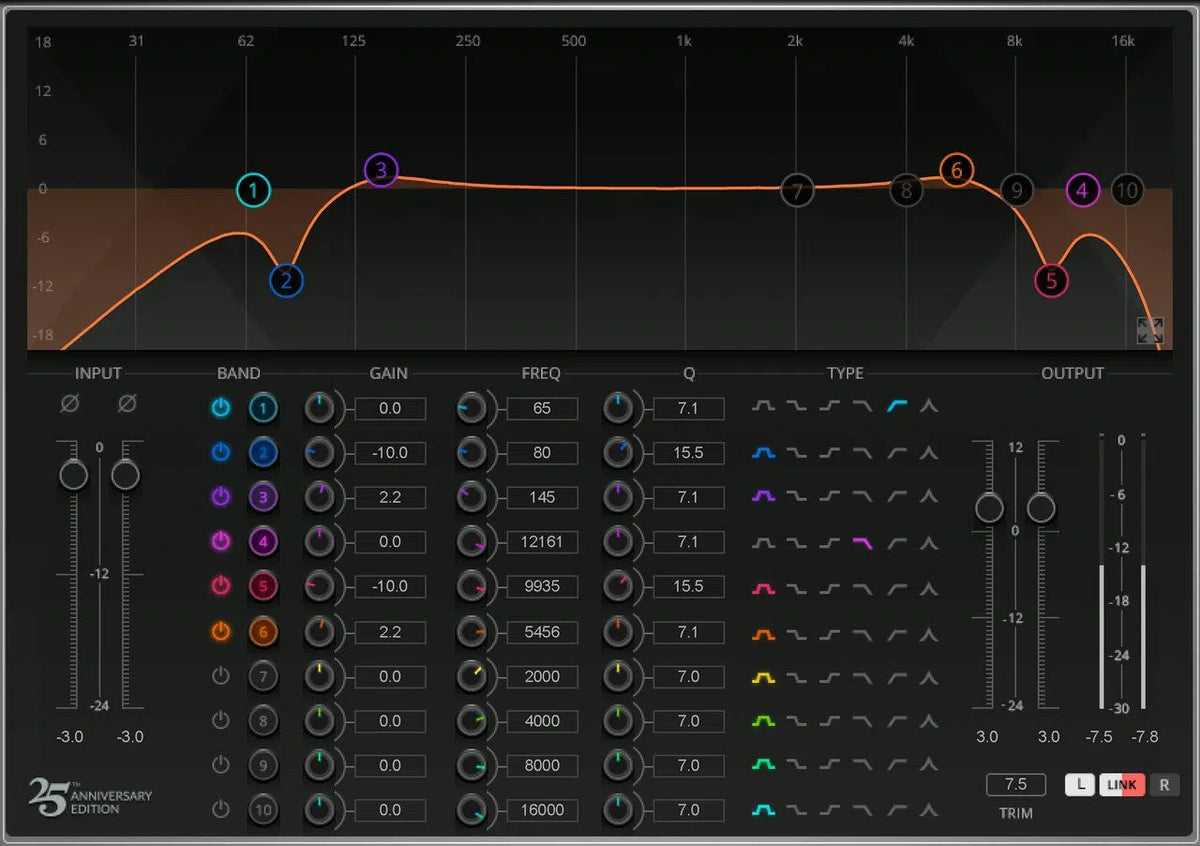Image resolution: width=1200 pixels, height=846 pixels.
Task: Select notch filter type for band 5
Action: 929,587
